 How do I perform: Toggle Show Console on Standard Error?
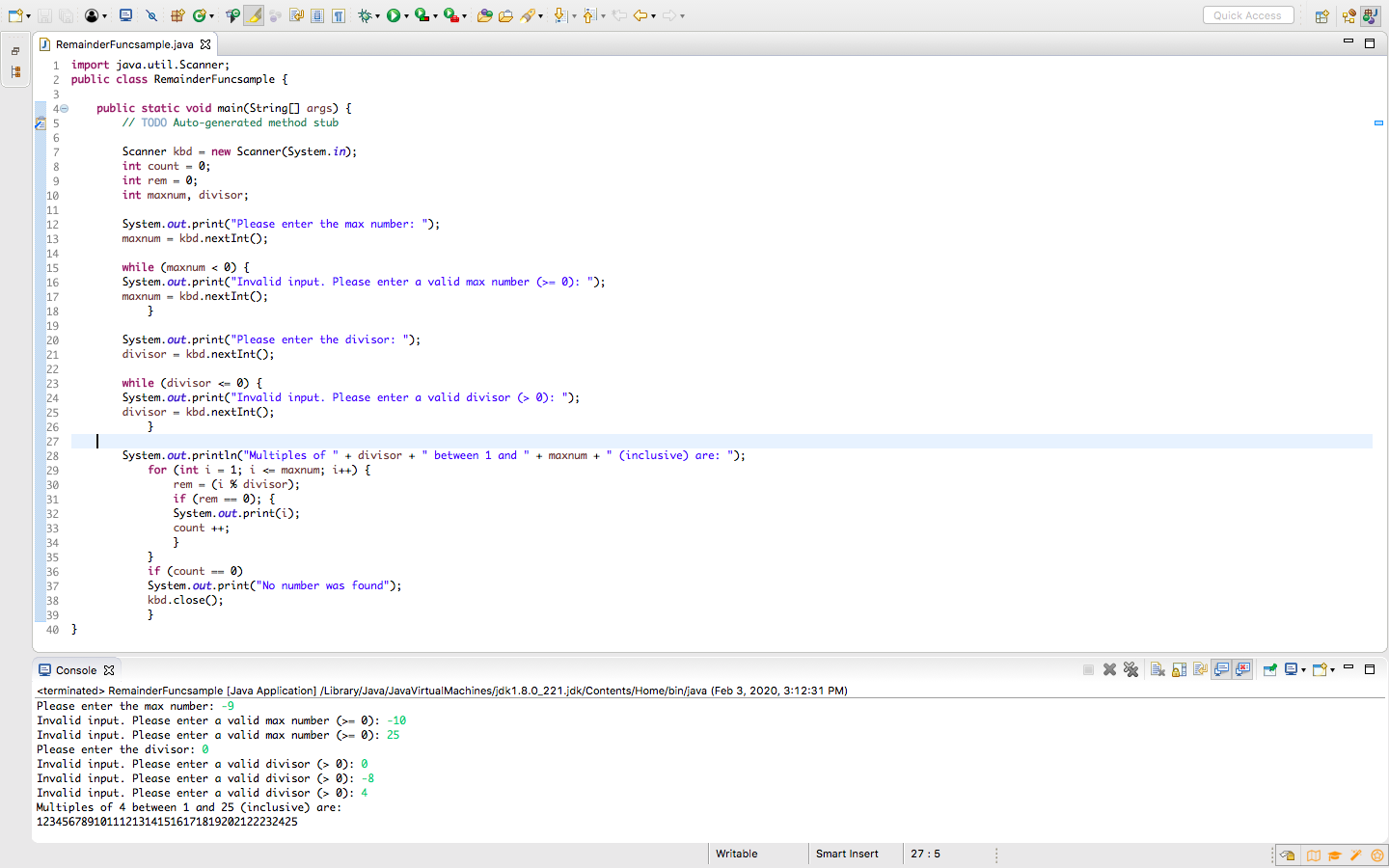click(x=1242, y=669)
